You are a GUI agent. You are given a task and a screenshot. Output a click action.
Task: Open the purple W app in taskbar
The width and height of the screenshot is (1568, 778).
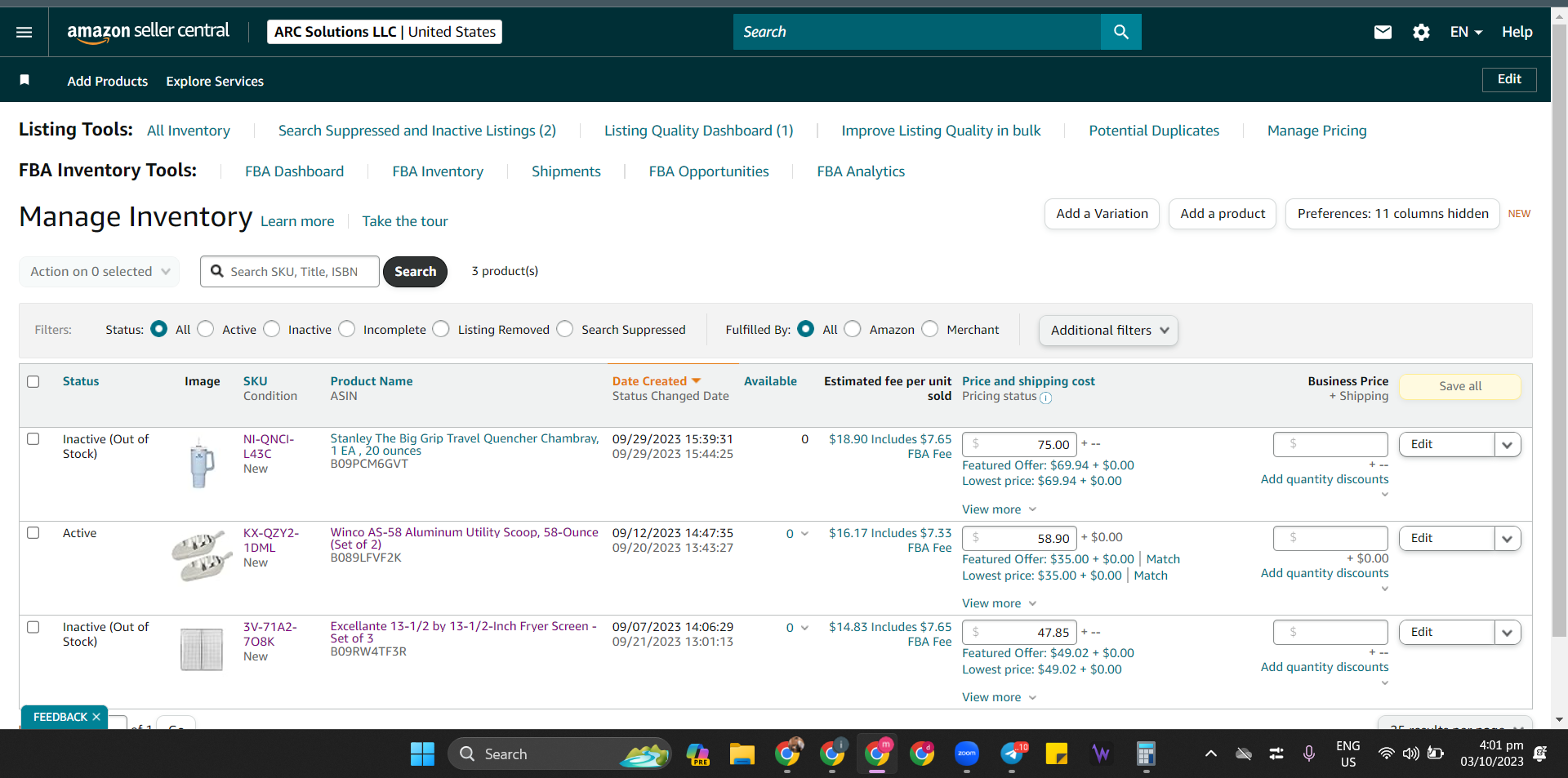(x=1101, y=754)
